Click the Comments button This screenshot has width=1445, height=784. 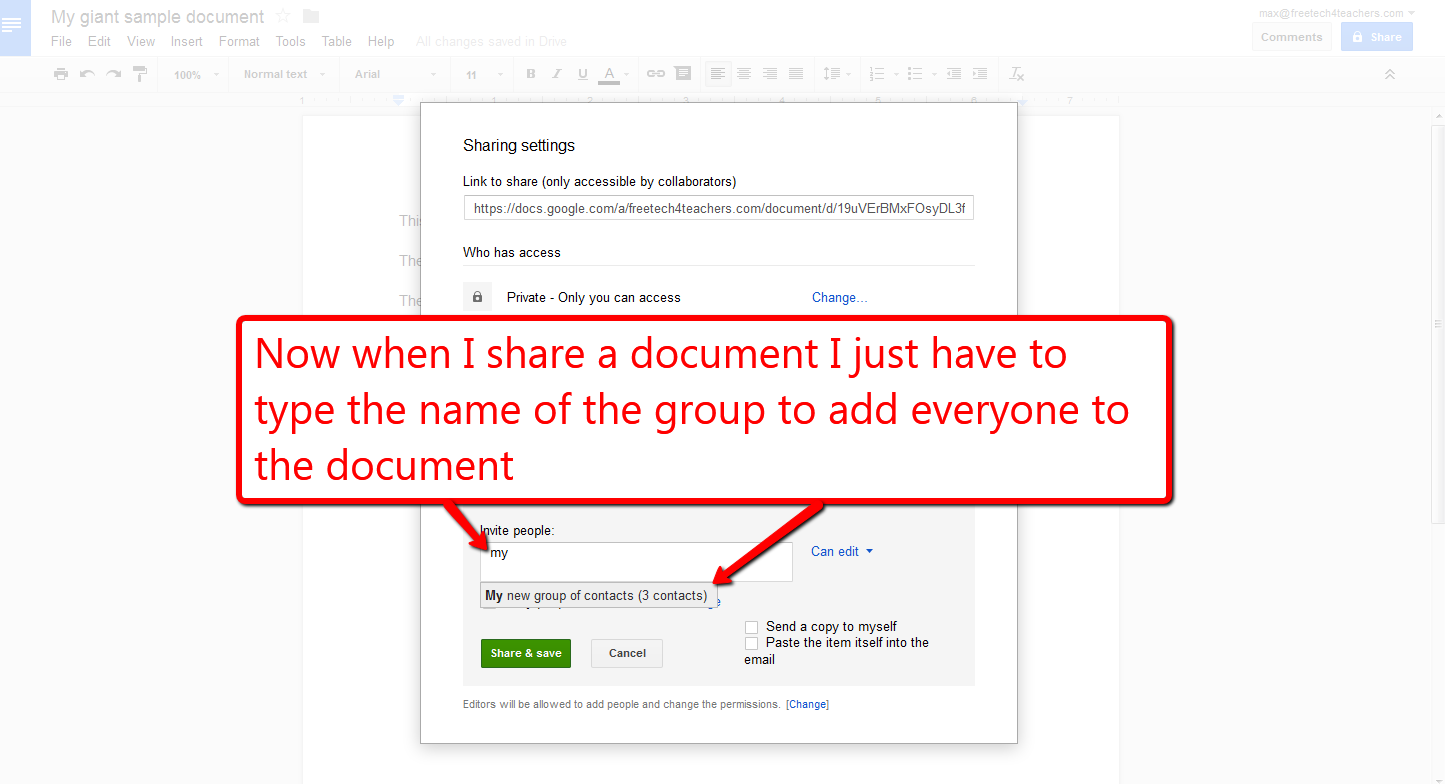(x=1291, y=37)
